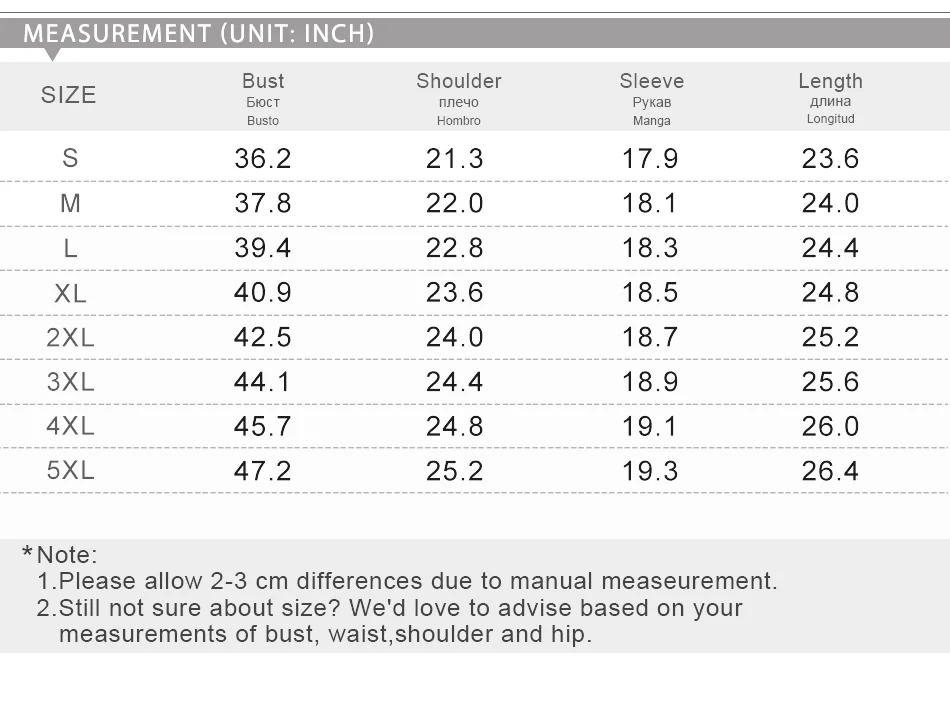Click the *Note: heading text
This screenshot has width=950, height=713.
click(59, 554)
